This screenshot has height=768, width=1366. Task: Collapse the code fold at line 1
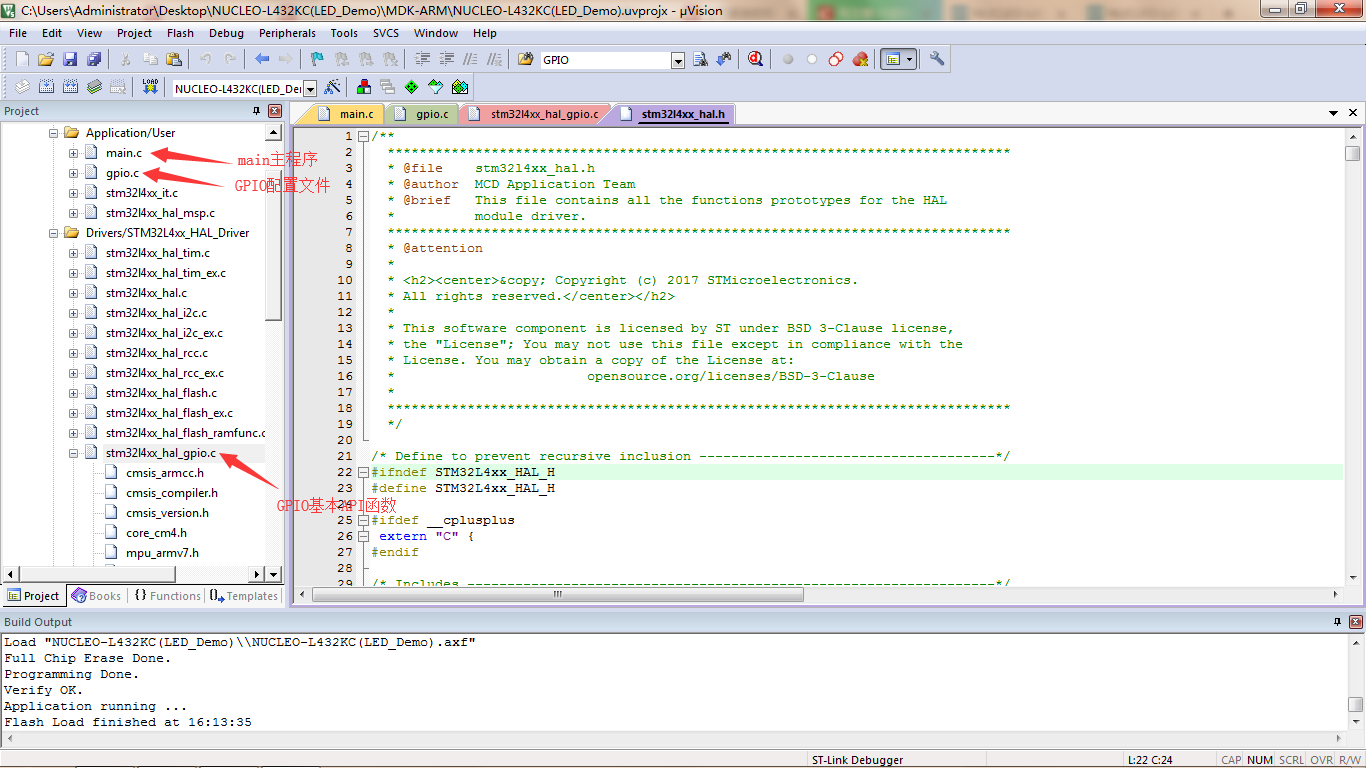(x=363, y=136)
